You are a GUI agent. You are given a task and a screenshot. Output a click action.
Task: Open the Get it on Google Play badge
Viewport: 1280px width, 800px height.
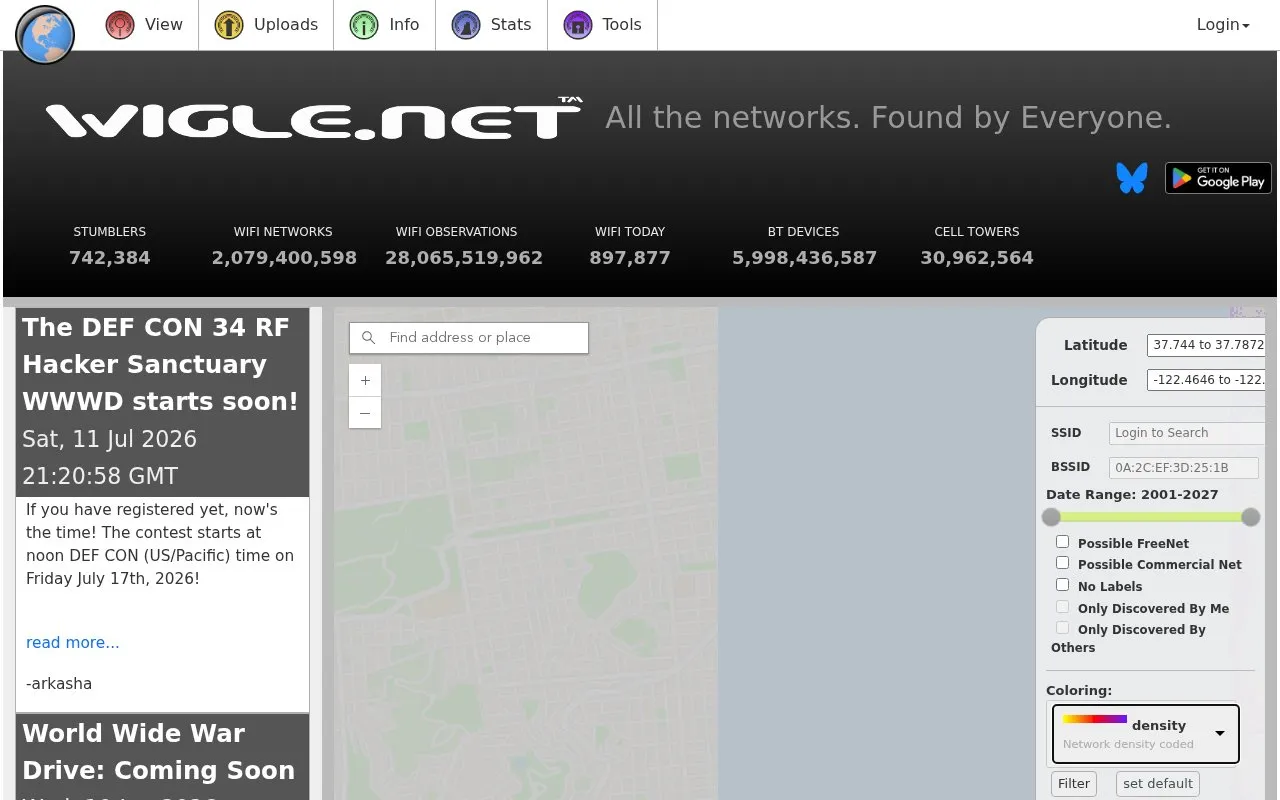1218,178
